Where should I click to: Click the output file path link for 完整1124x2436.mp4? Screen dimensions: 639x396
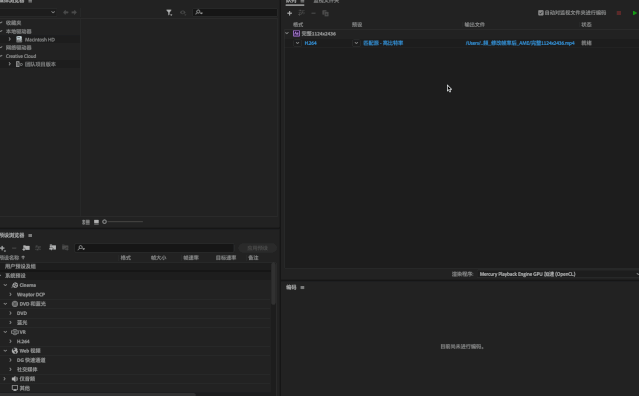(x=520, y=43)
